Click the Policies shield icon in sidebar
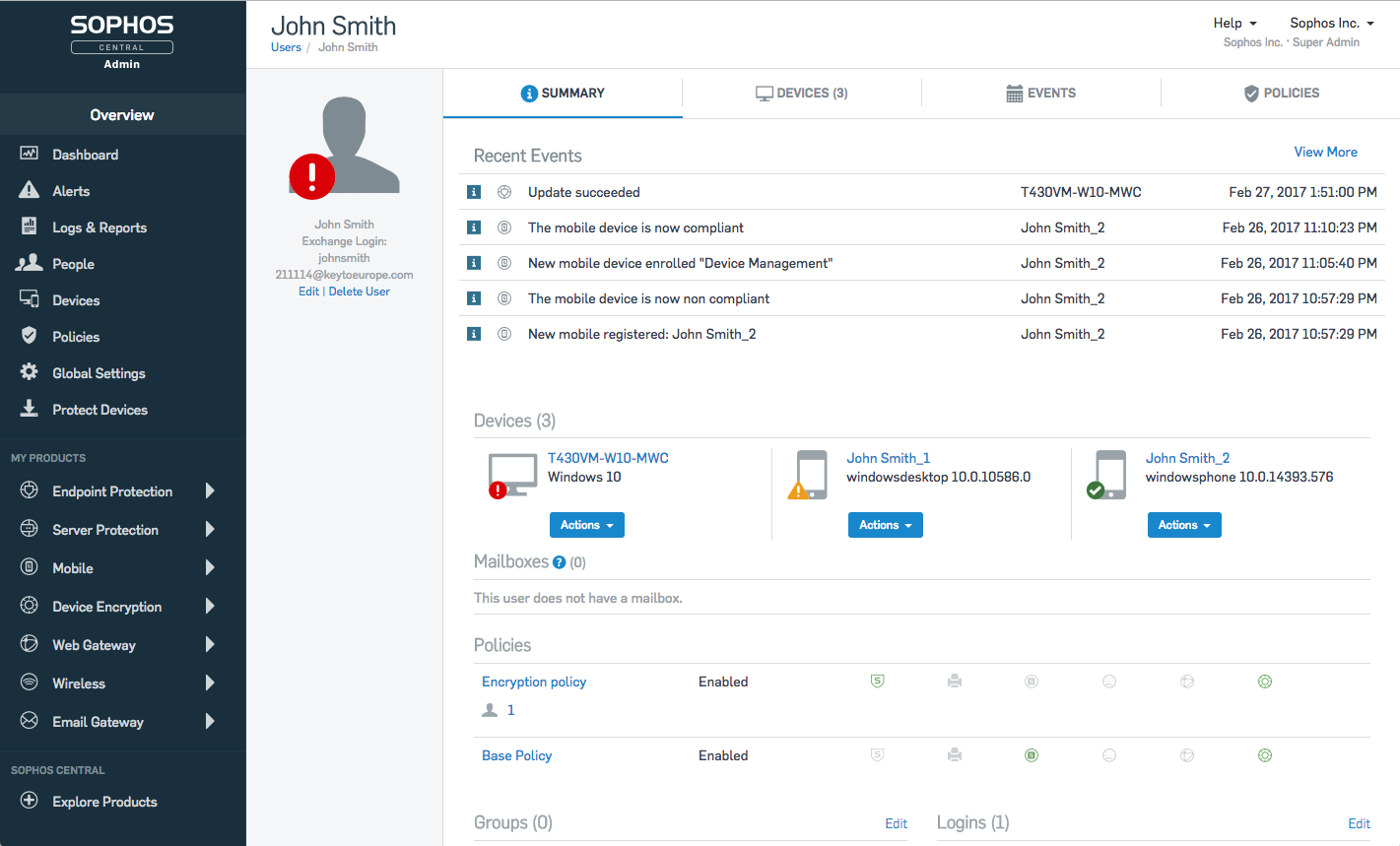The width and height of the screenshot is (1400, 846). (x=30, y=336)
